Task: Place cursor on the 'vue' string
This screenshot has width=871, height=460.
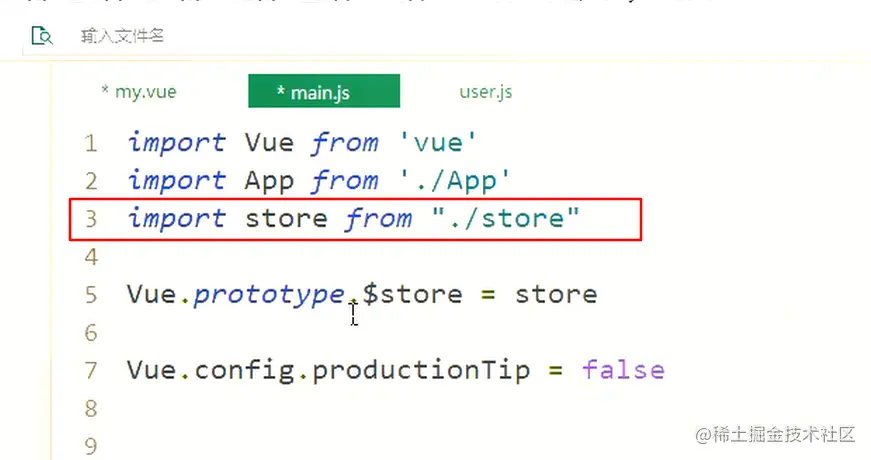Action: [x=438, y=143]
